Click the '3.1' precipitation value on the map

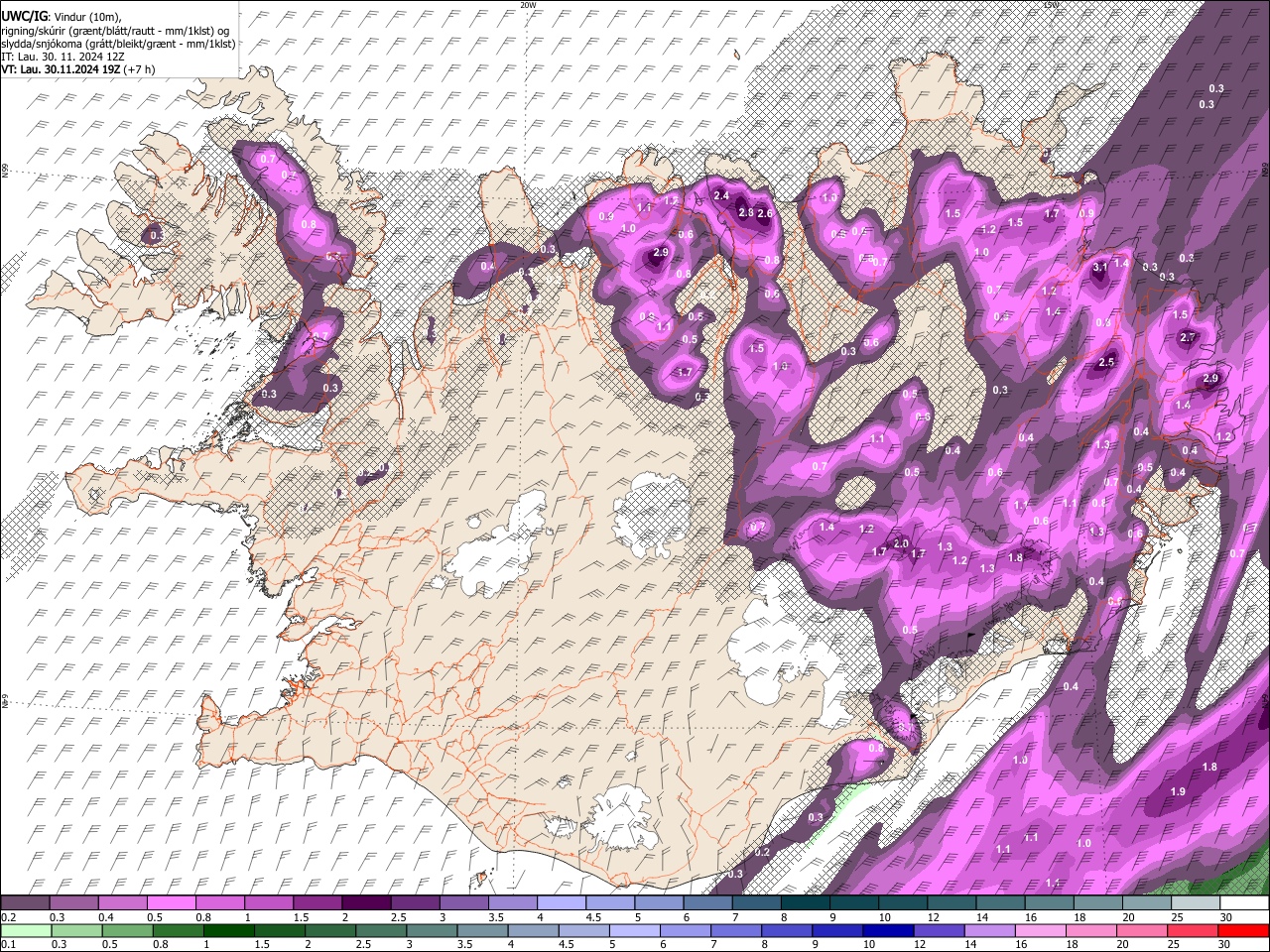tap(1099, 268)
